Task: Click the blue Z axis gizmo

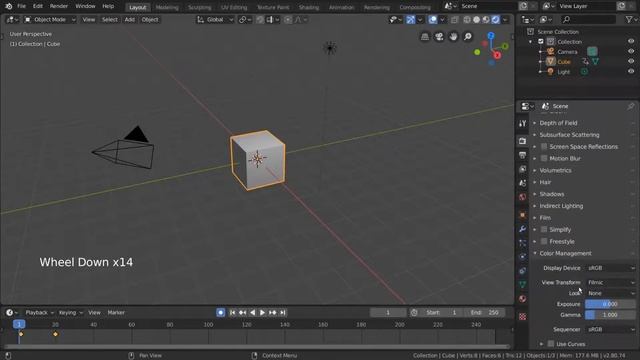Action: [491, 36]
